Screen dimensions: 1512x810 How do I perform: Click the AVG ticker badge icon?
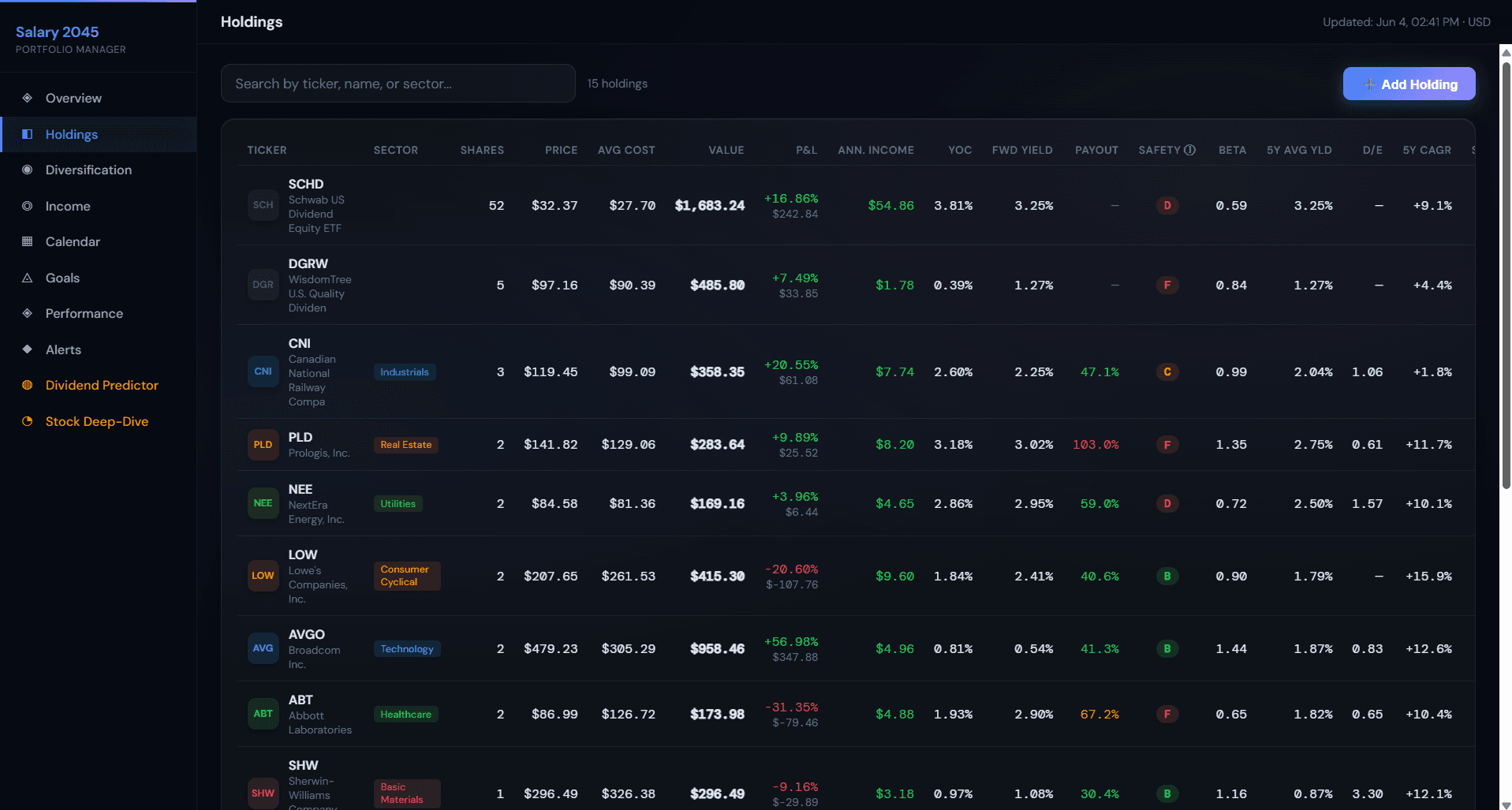(263, 648)
